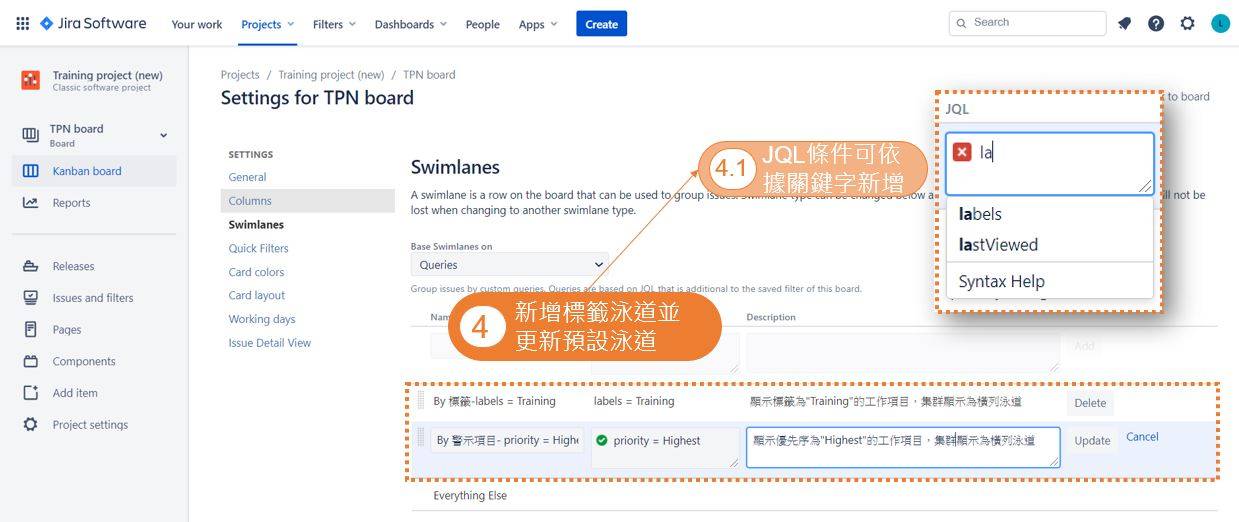
Task: Select the General settings tab
Action: click(x=247, y=177)
